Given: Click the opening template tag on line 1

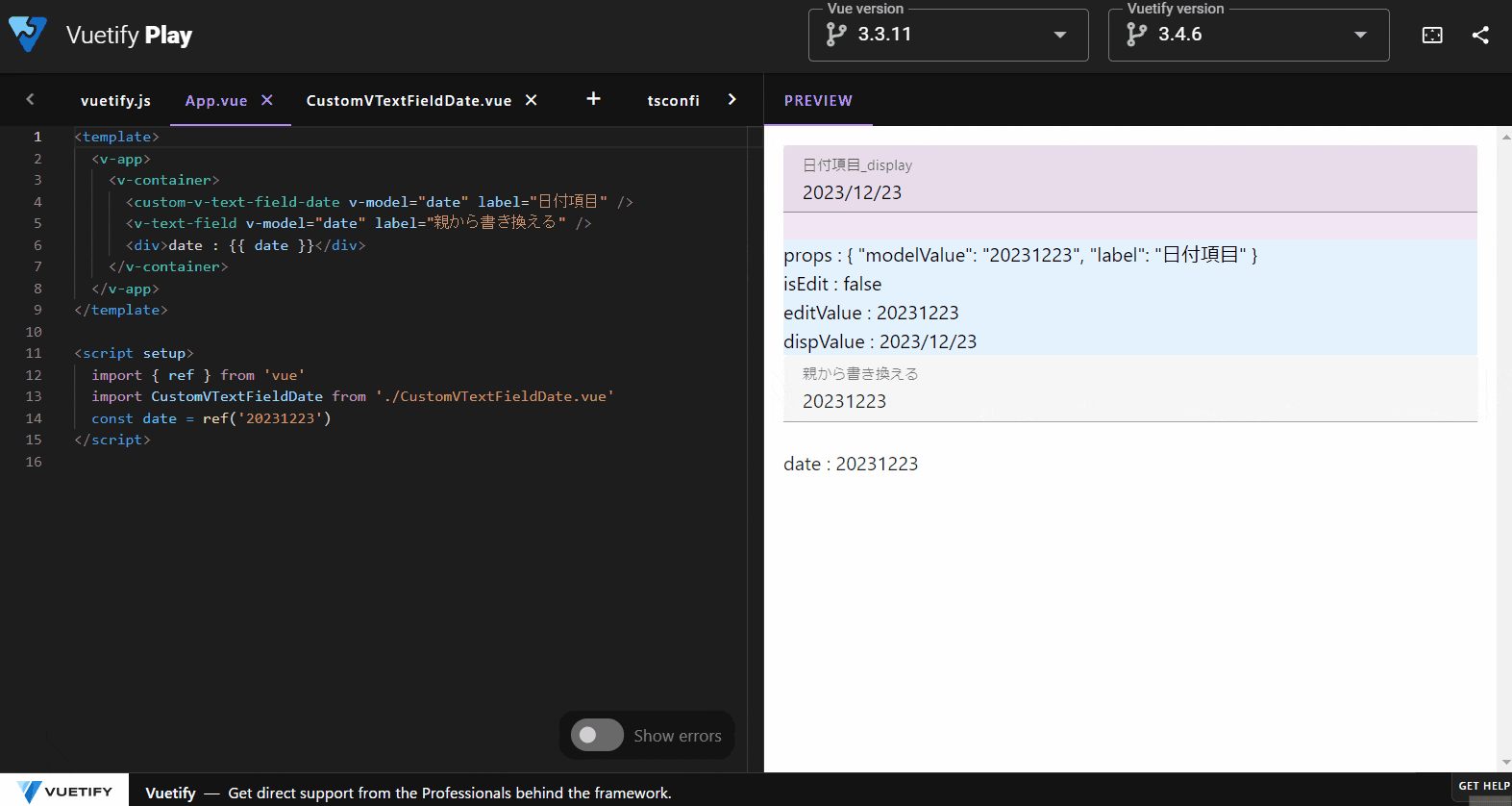Looking at the screenshot, I should [116, 137].
